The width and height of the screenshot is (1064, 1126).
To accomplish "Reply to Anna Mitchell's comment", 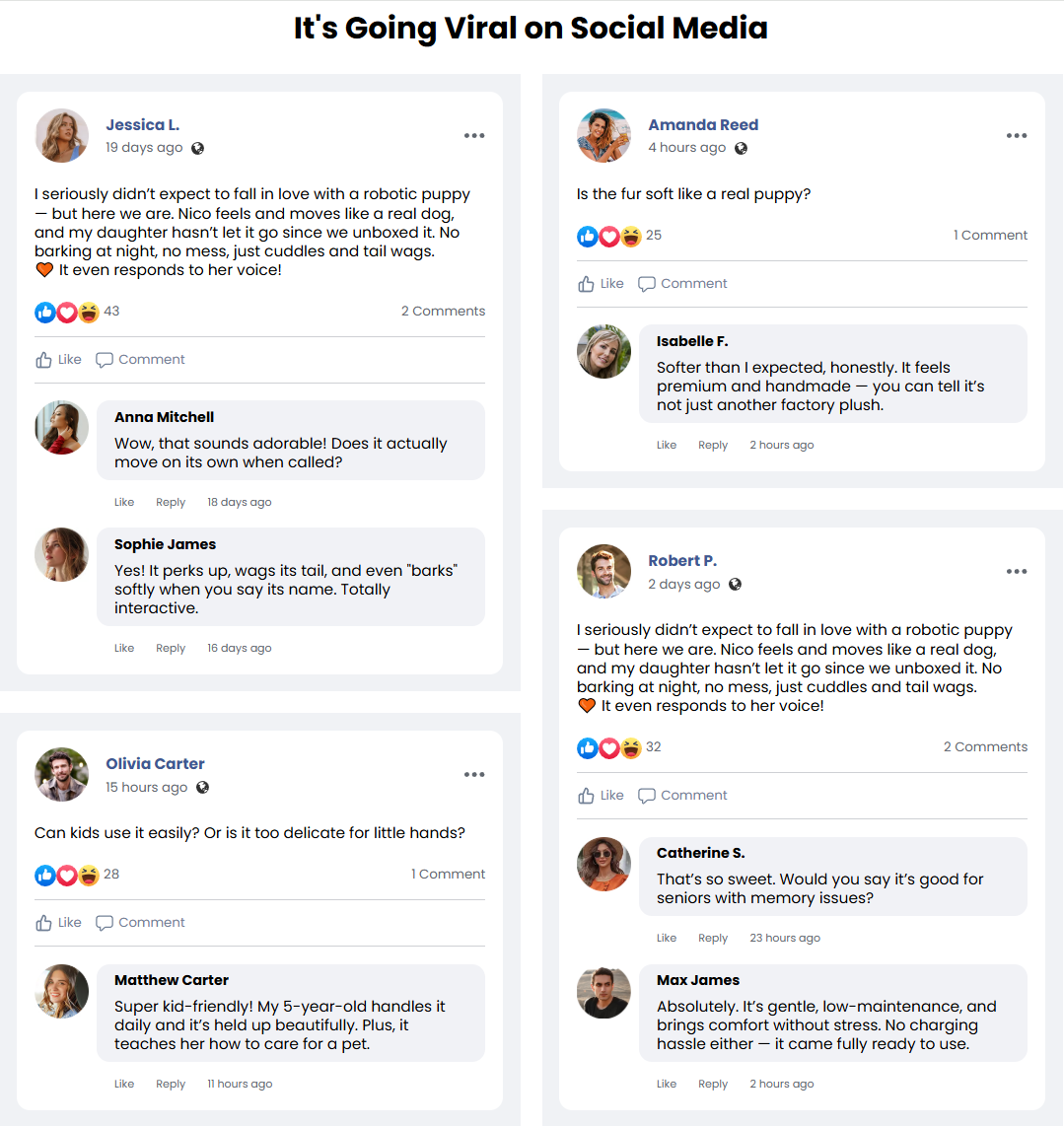I will (171, 503).
